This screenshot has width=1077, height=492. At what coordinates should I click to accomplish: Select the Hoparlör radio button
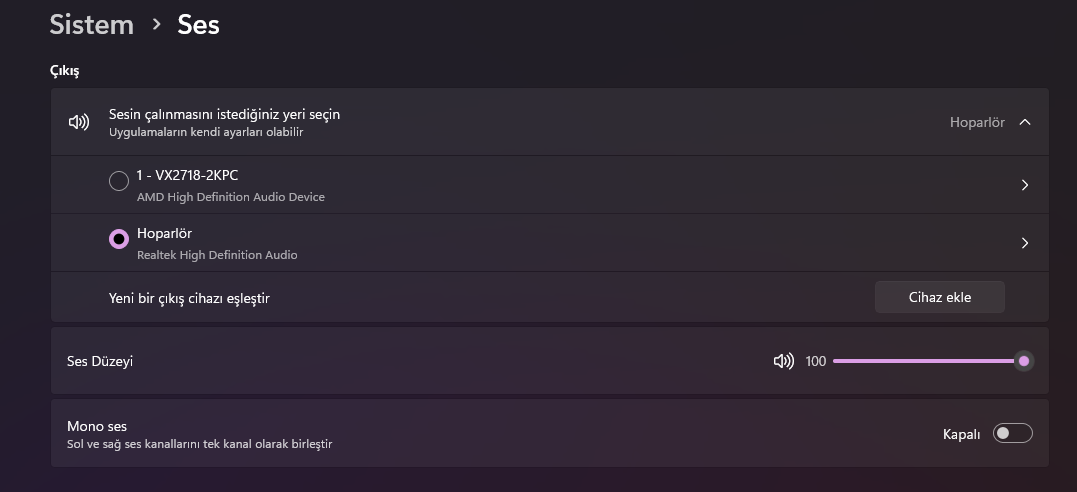119,239
